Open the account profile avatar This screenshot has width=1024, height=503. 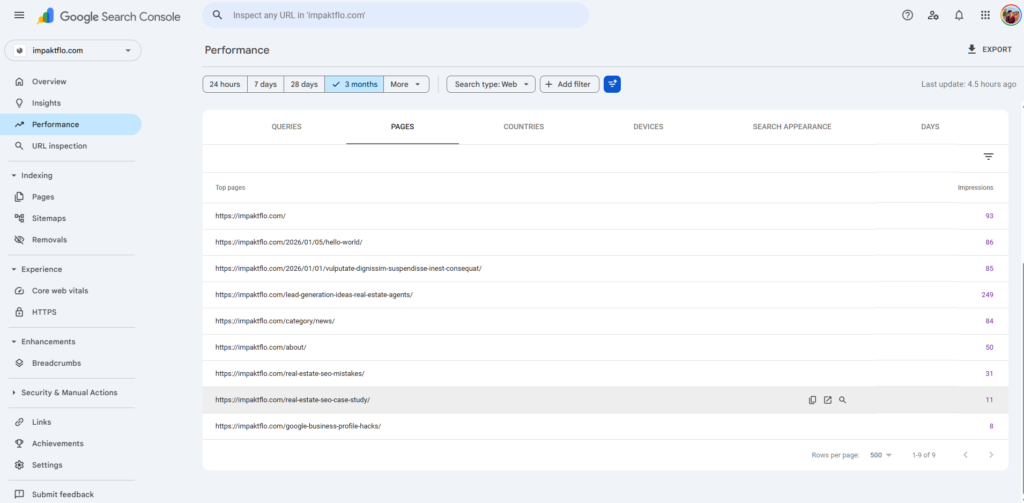coord(1010,15)
